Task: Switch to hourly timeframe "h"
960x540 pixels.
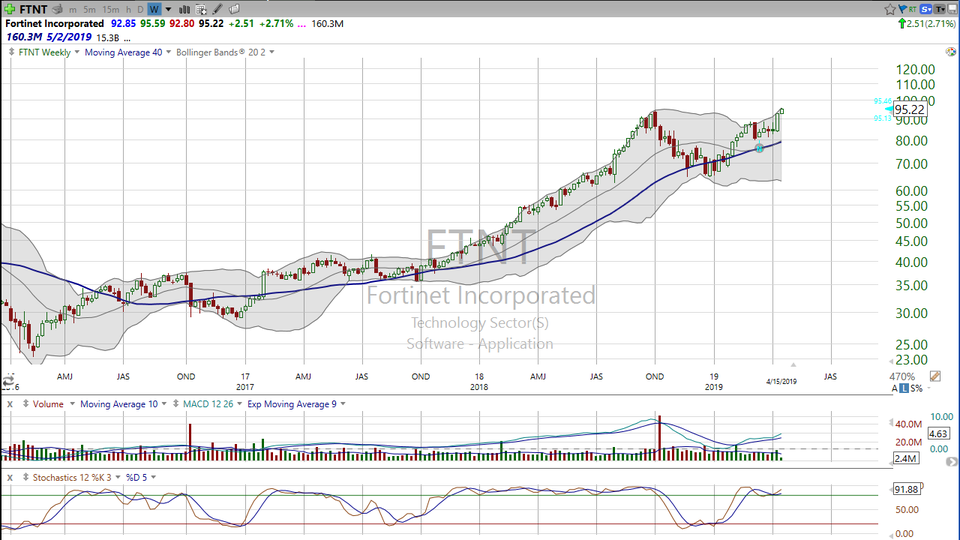Action: tap(129, 10)
